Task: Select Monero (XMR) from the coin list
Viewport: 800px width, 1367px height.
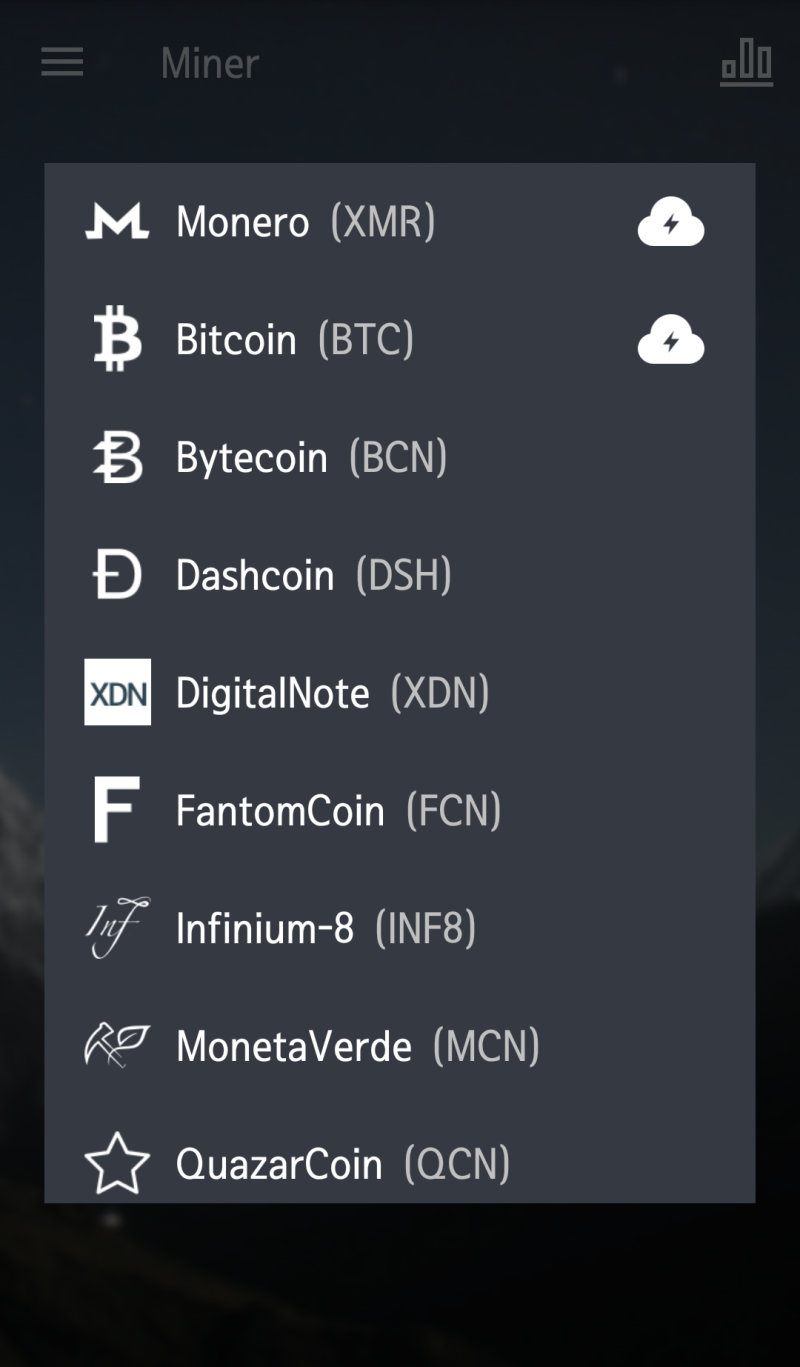Action: (x=400, y=222)
